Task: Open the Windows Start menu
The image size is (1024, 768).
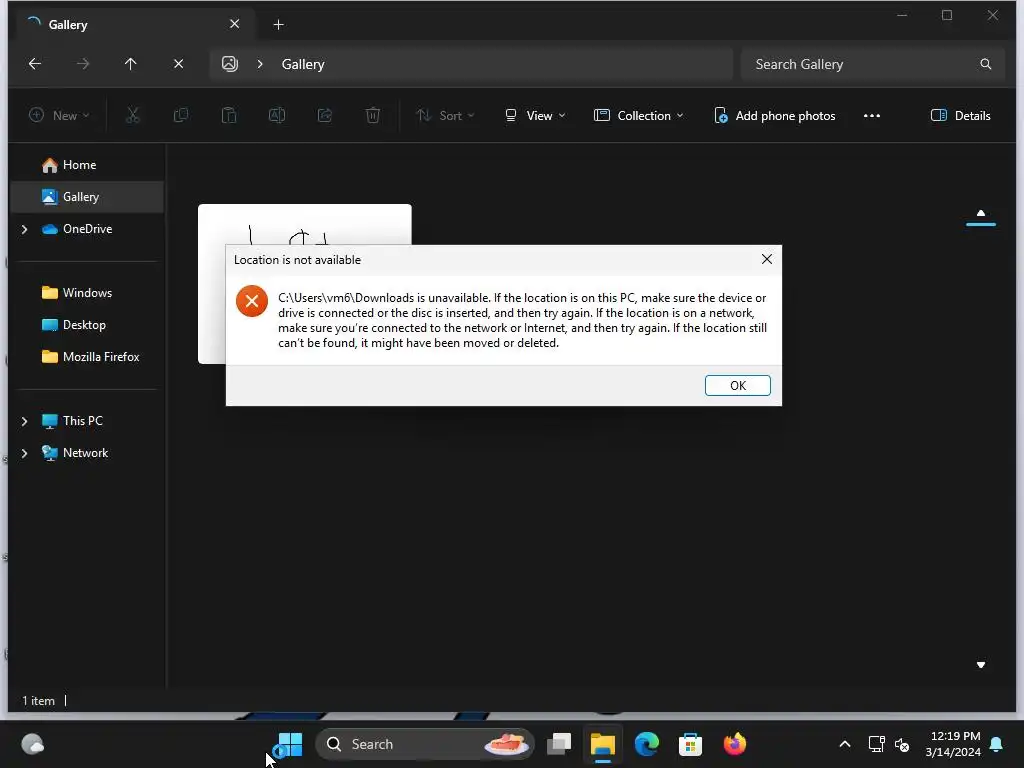Action: click(x=289, y=744)
